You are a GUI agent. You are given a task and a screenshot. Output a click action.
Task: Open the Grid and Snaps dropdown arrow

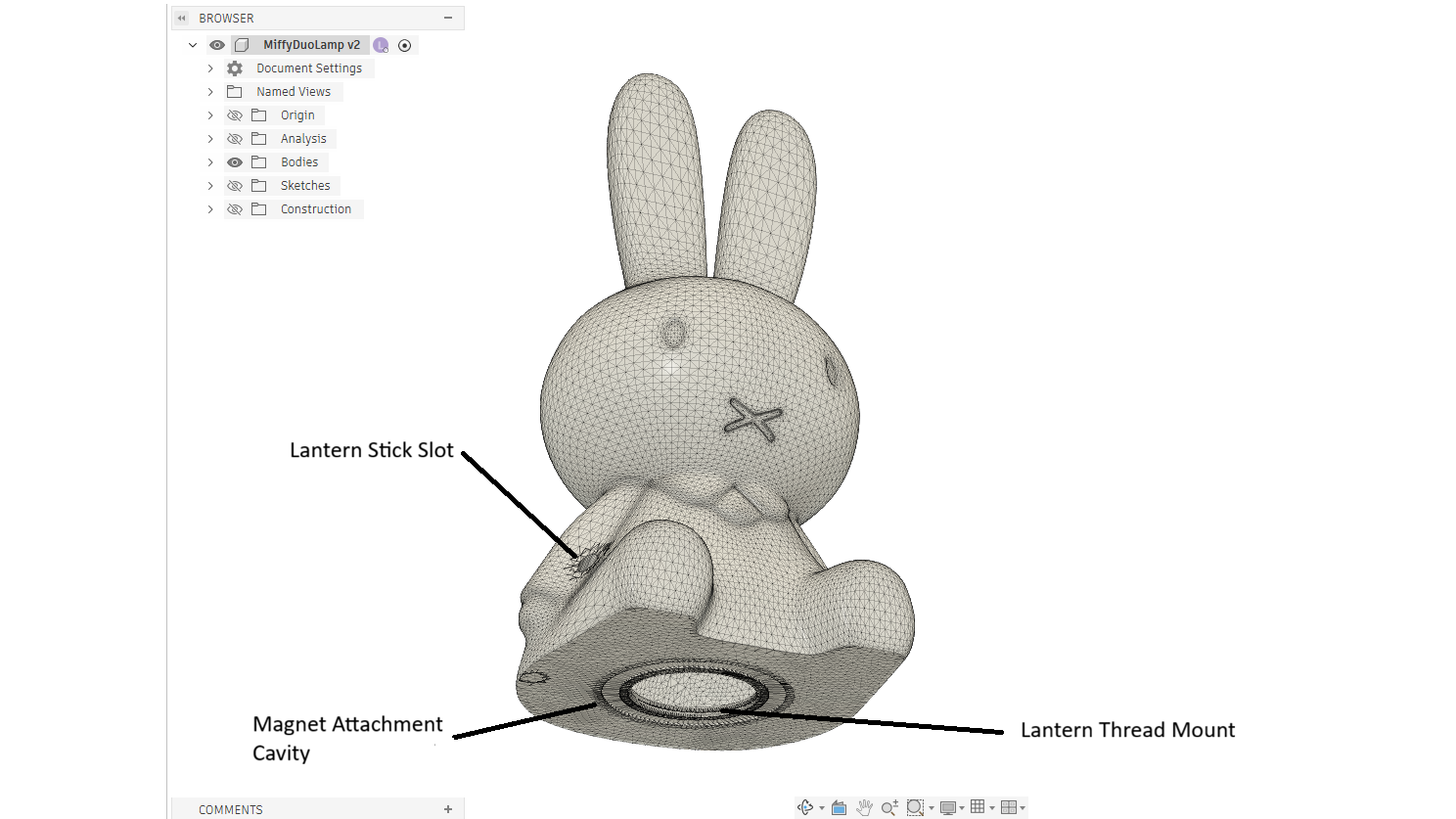coord(992,808)
